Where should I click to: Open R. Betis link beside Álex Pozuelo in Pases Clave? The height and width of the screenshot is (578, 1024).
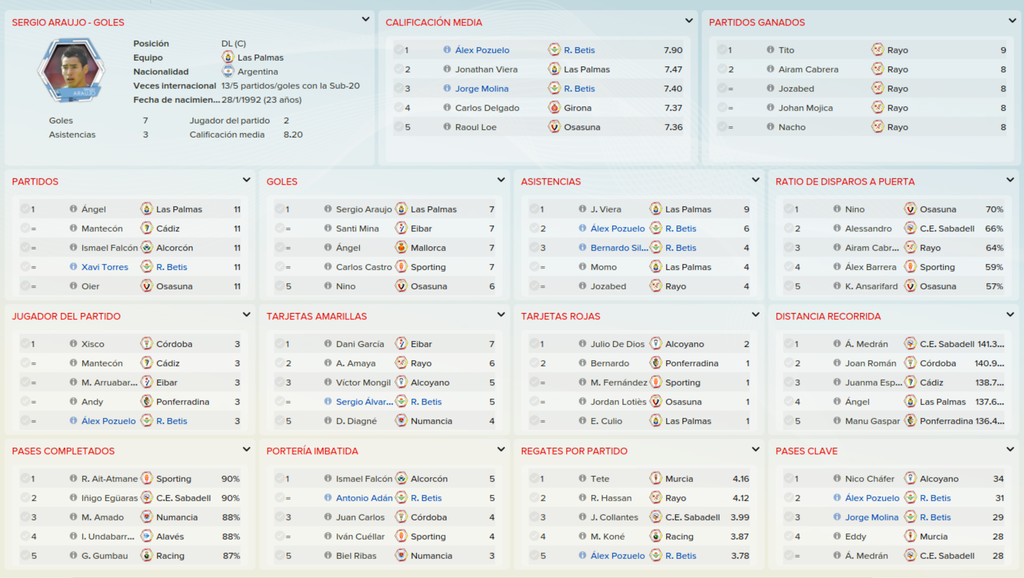tap(935, 498)
